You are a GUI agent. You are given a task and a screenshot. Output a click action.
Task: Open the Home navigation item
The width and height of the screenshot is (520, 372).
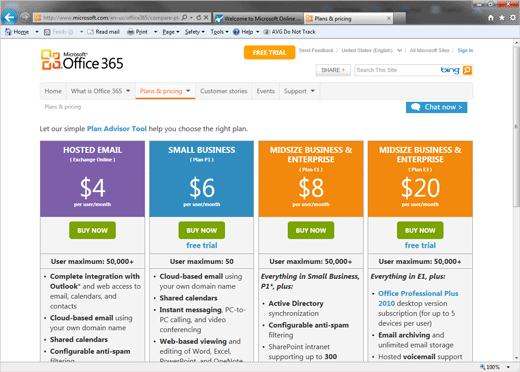[53, 91]
